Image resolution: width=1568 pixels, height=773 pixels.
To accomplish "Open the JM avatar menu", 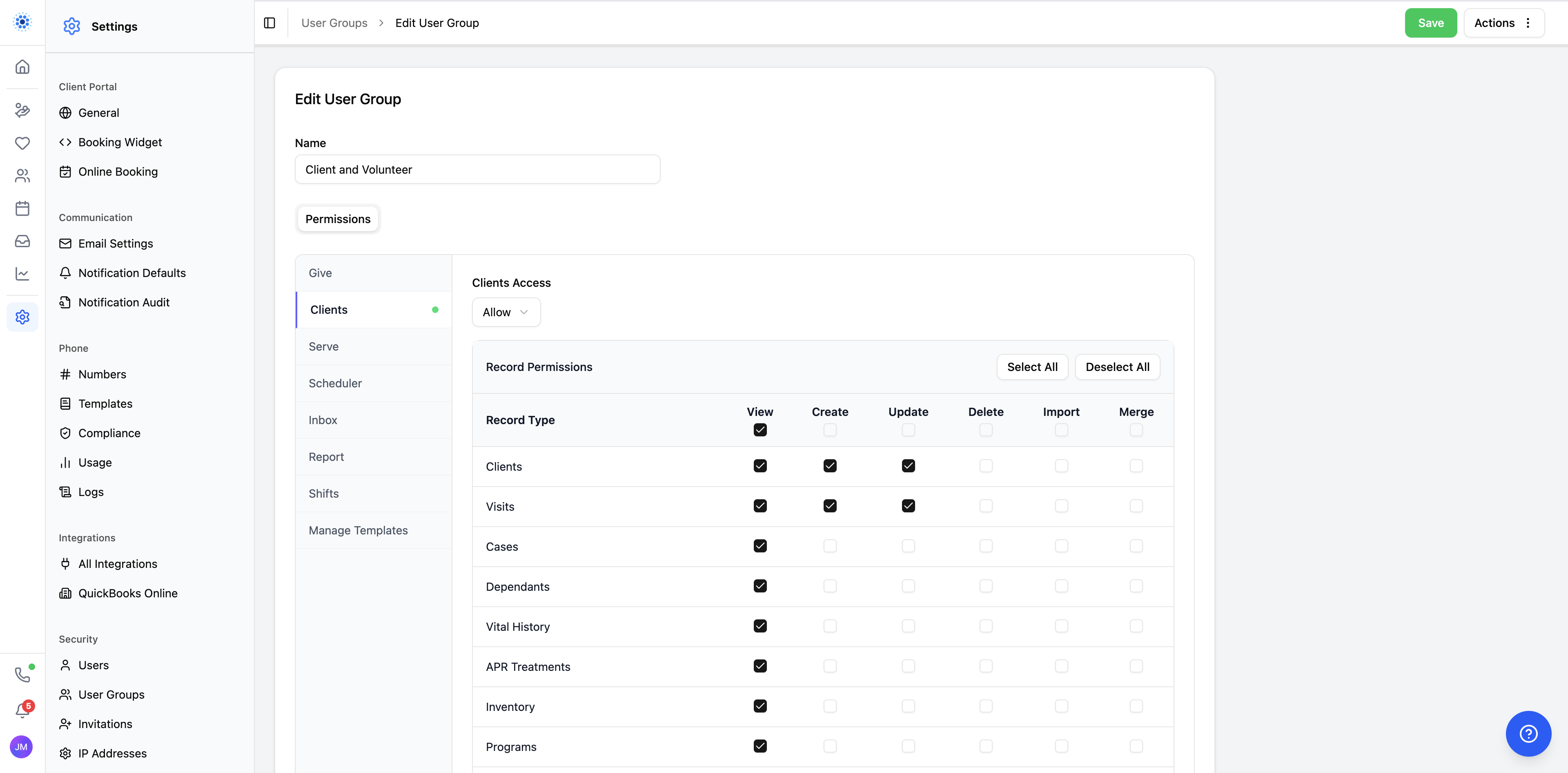I will click(21, 747).
